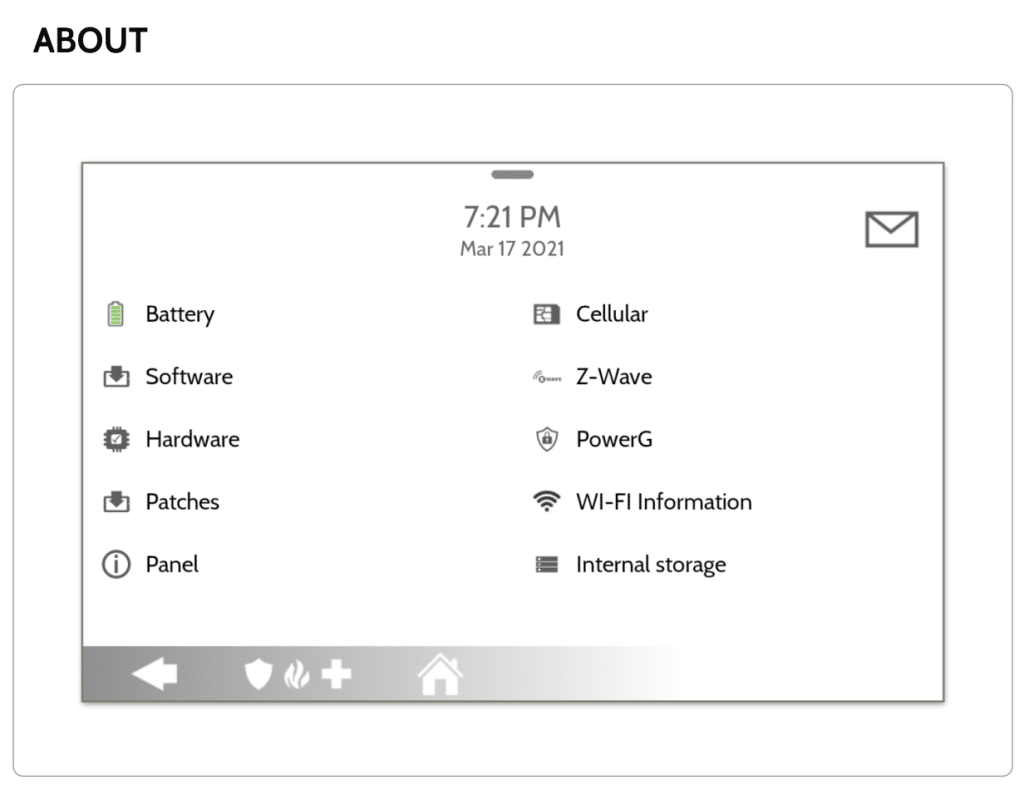Click the Wi-Fi signal icon
This screenshot has height=790, width=1024.
[x=547, y=501]
